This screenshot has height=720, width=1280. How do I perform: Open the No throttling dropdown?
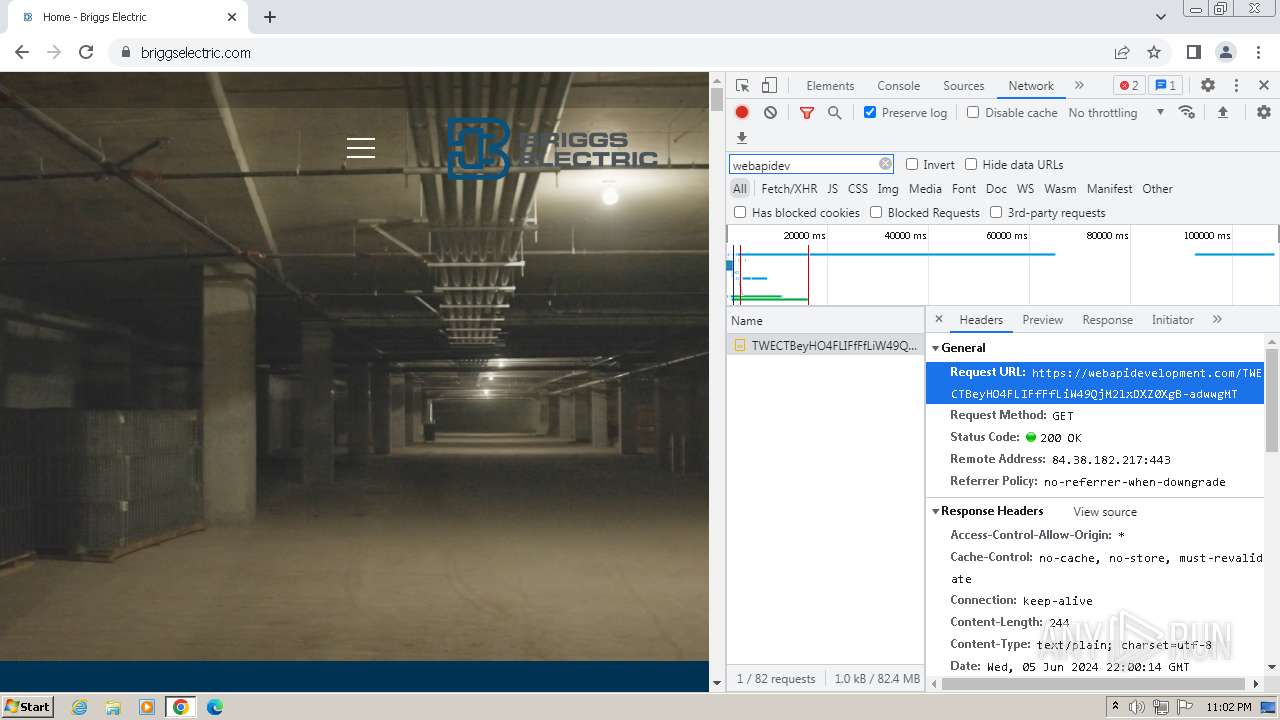[x=1116, y=112]
